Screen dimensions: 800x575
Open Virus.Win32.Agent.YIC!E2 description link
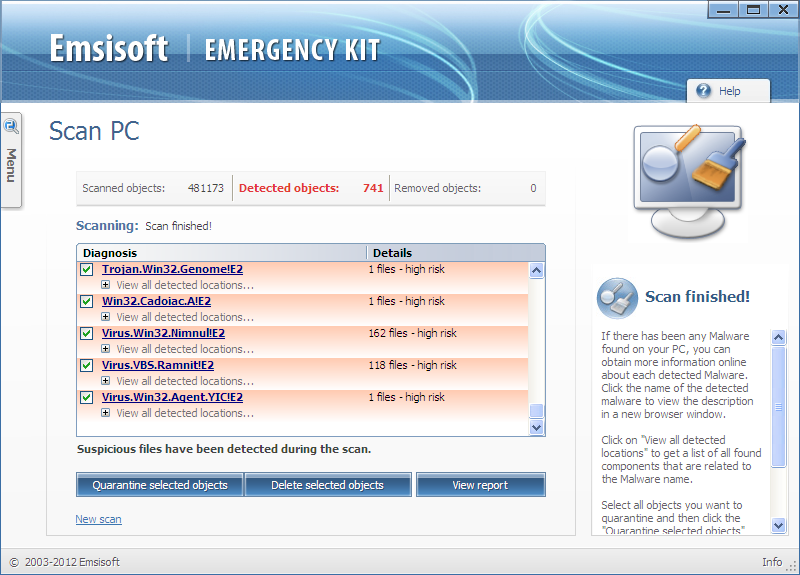click(172, 397)
